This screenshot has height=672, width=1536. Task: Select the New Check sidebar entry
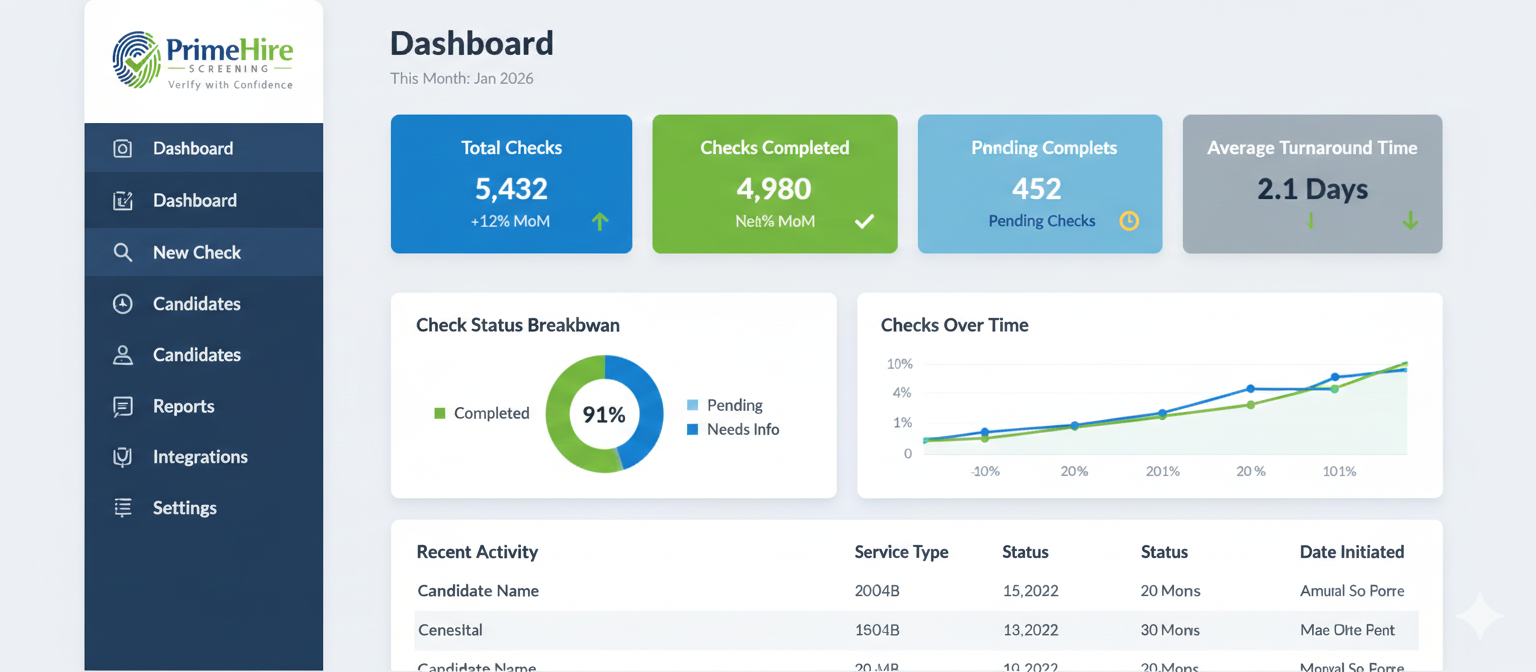[196, 252]
